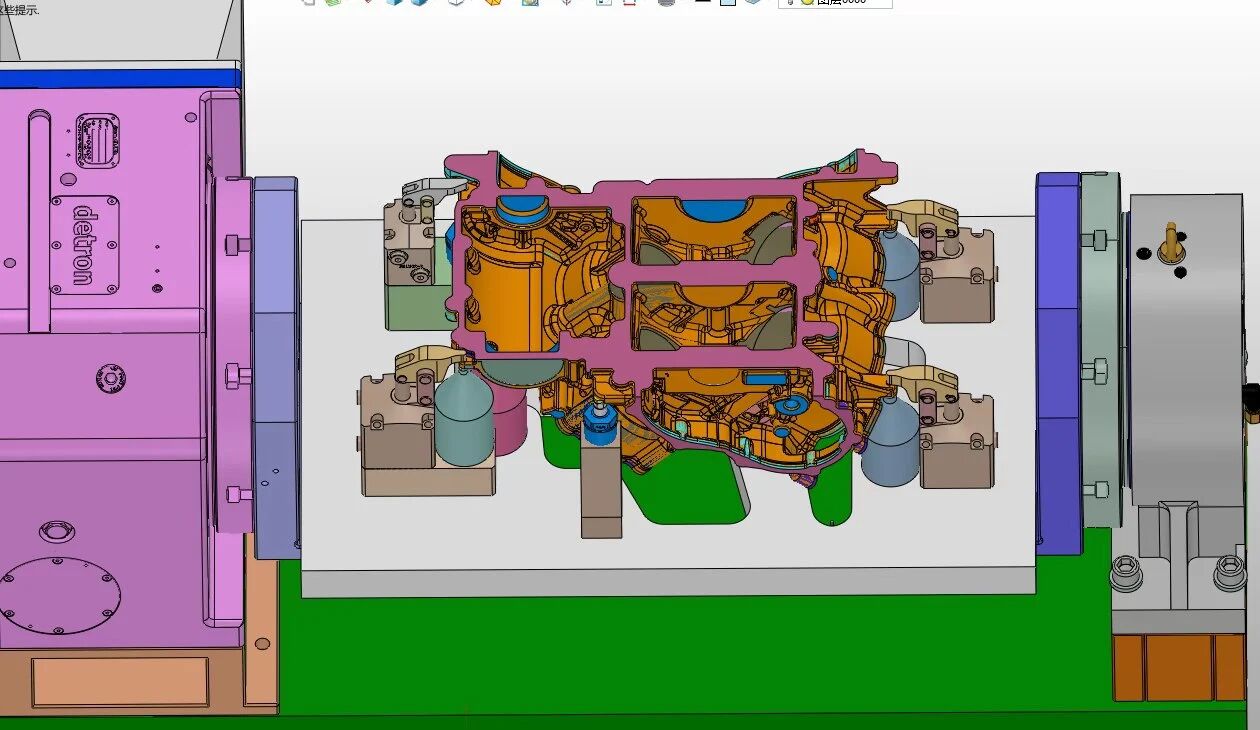Screen dimensions: 1260x730
Task: Click the light blue square toolbar icon
Action: click(x=728, y=3)
